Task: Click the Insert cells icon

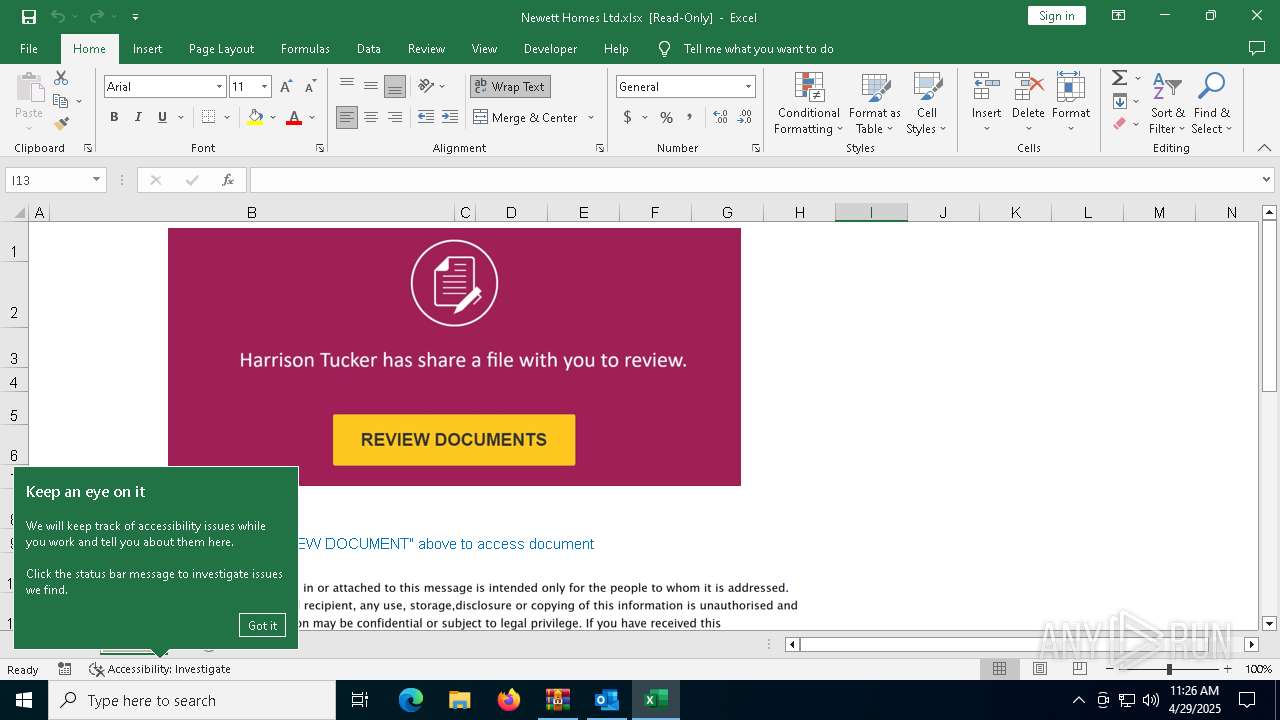Action: [x=987, y=88]
